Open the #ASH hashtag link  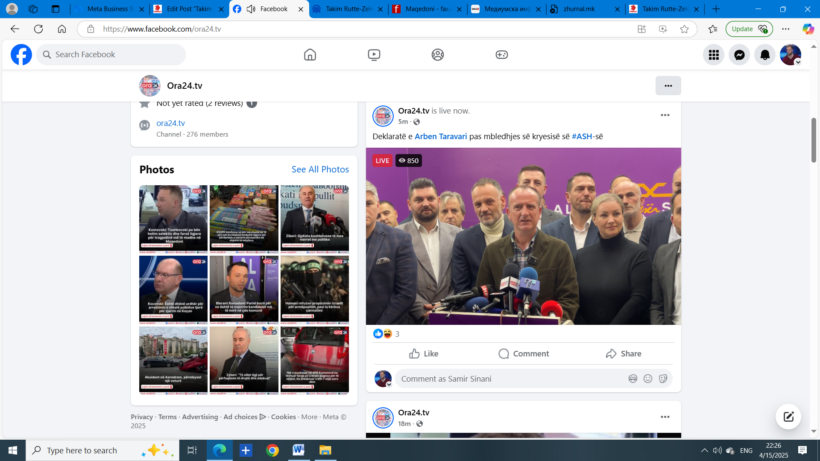(582, 136)
